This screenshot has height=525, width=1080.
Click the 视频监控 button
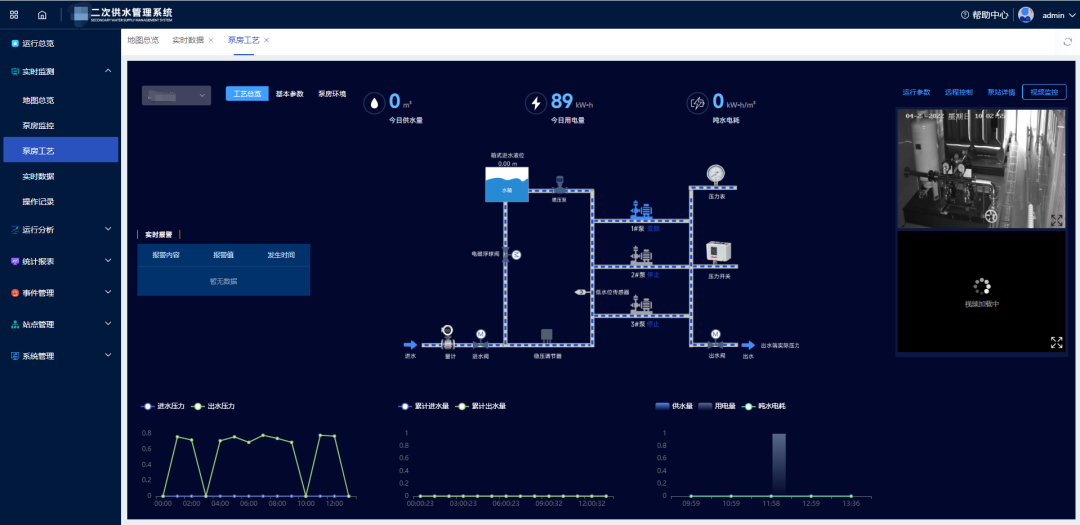[x=1044, y=92]
